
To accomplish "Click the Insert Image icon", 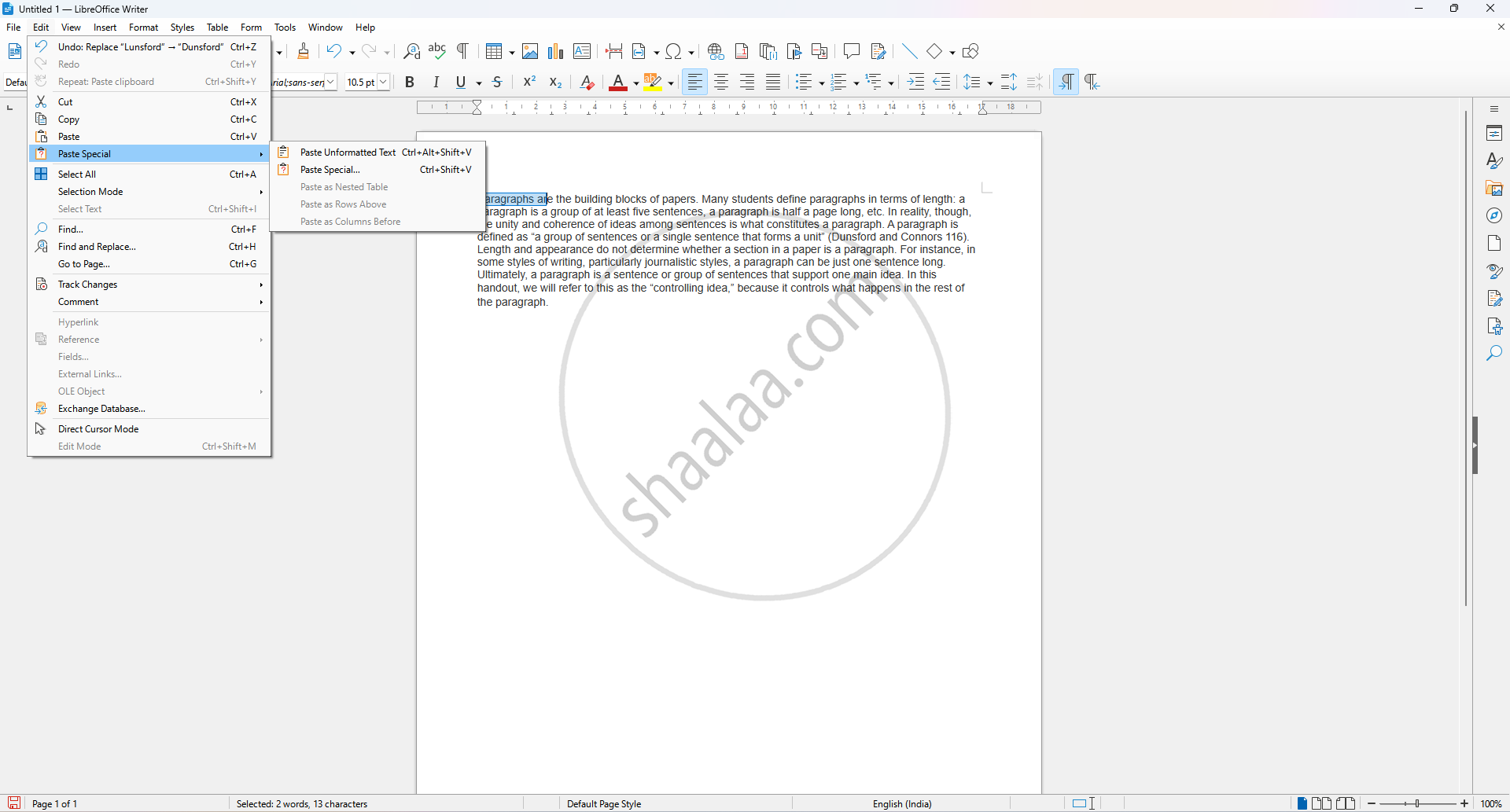I will pos(530,52).
